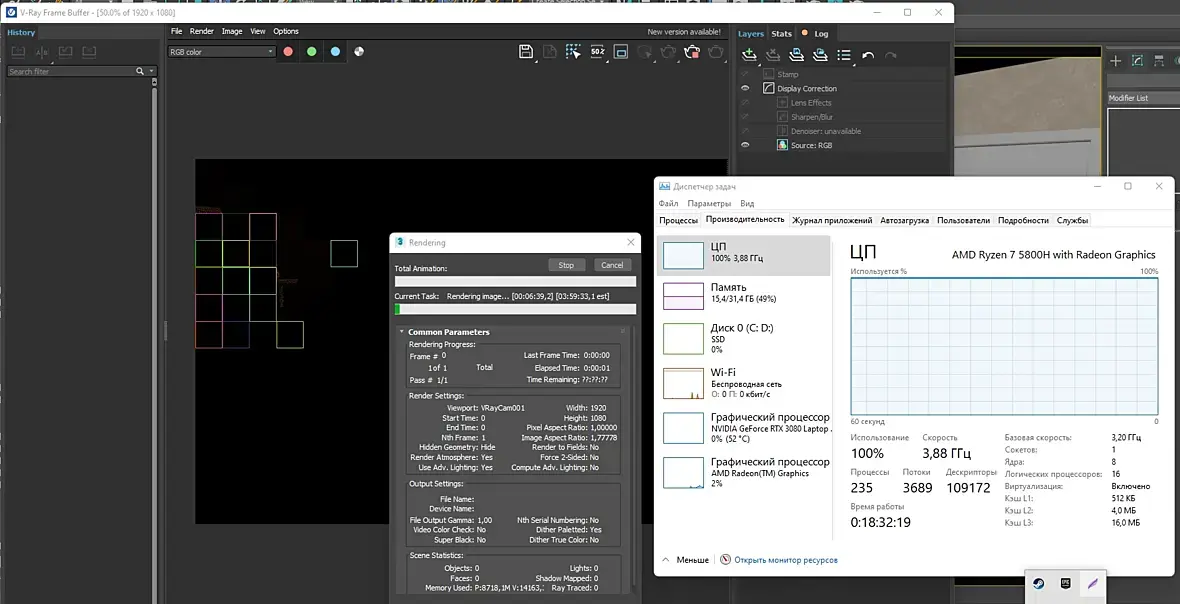The height and width of the screenshot is (604, 1180).
Task: Click the undo arrow in Layers toolbar
Action: (868, 56)
